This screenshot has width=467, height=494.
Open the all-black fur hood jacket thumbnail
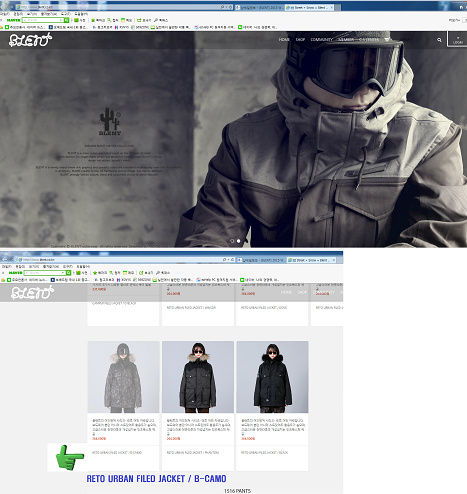click(x=272, y=377)
